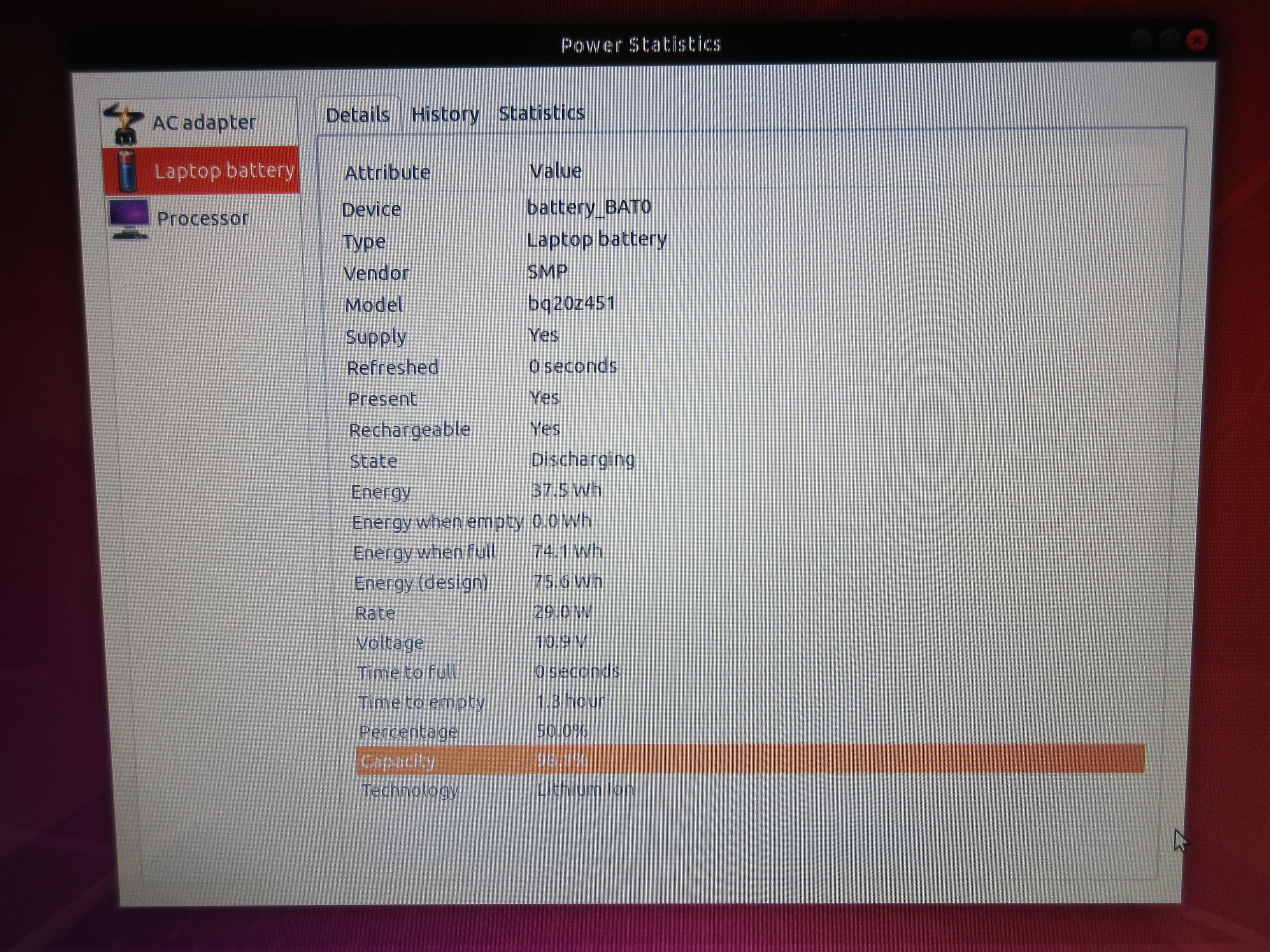Select Laptop battery label in device list
1270x952 pixels.
pos(224,170)
